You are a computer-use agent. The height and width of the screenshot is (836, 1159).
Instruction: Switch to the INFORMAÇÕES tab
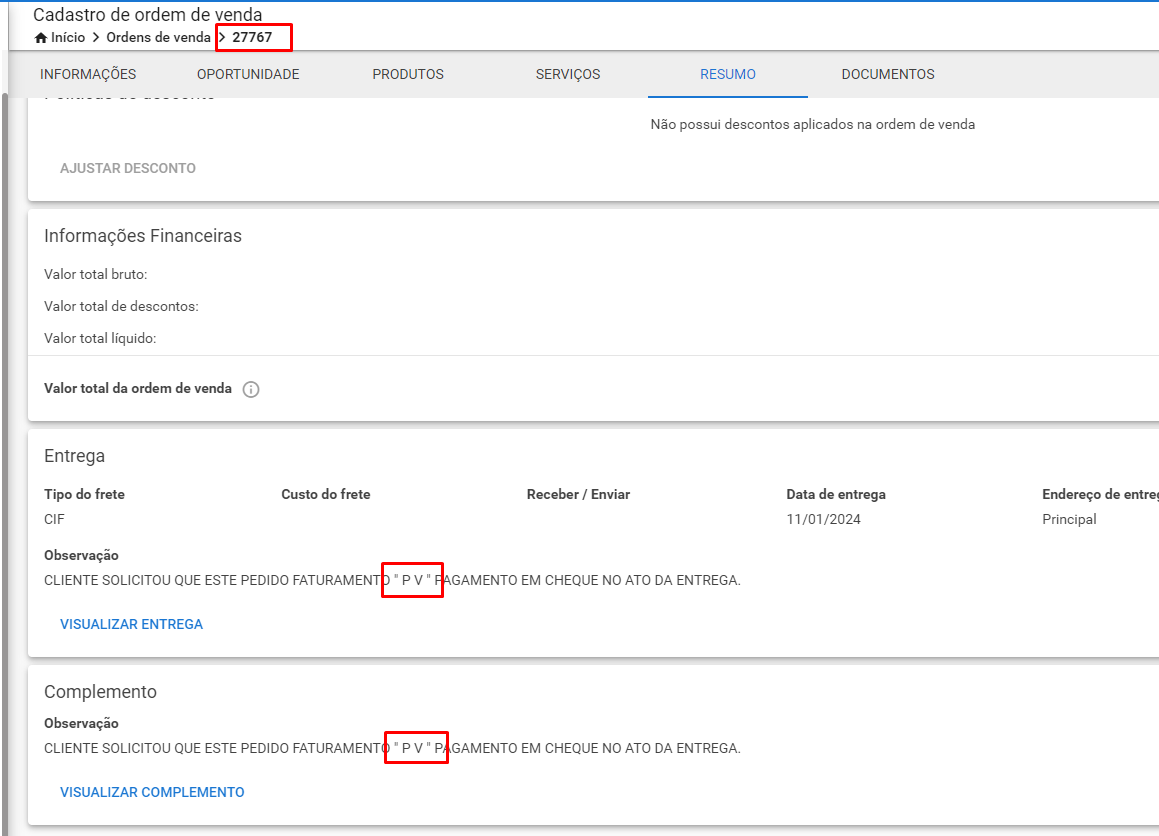[x=88, y=74]
